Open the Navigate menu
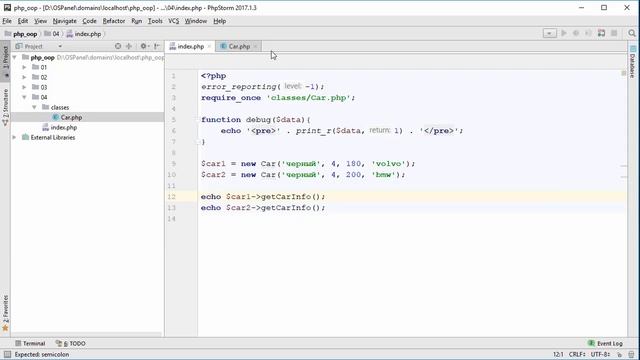640x360 pixels. coord(64,21)
